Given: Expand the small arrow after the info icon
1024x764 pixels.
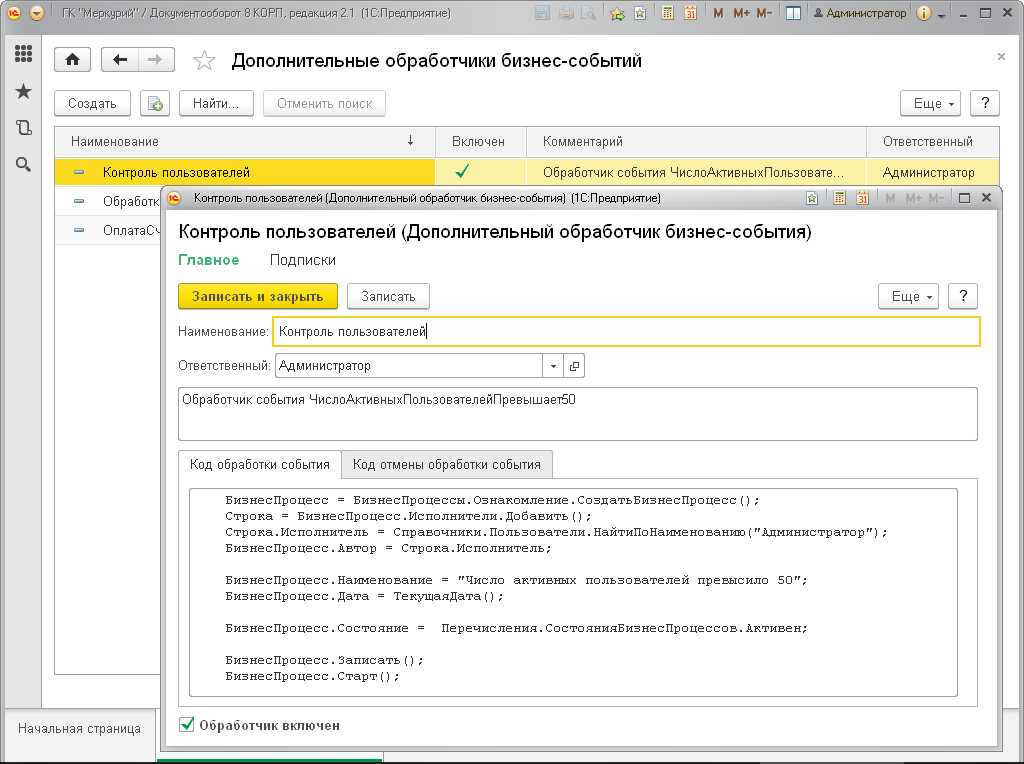Looking at the screenshot, I should [x=941, y=14].
